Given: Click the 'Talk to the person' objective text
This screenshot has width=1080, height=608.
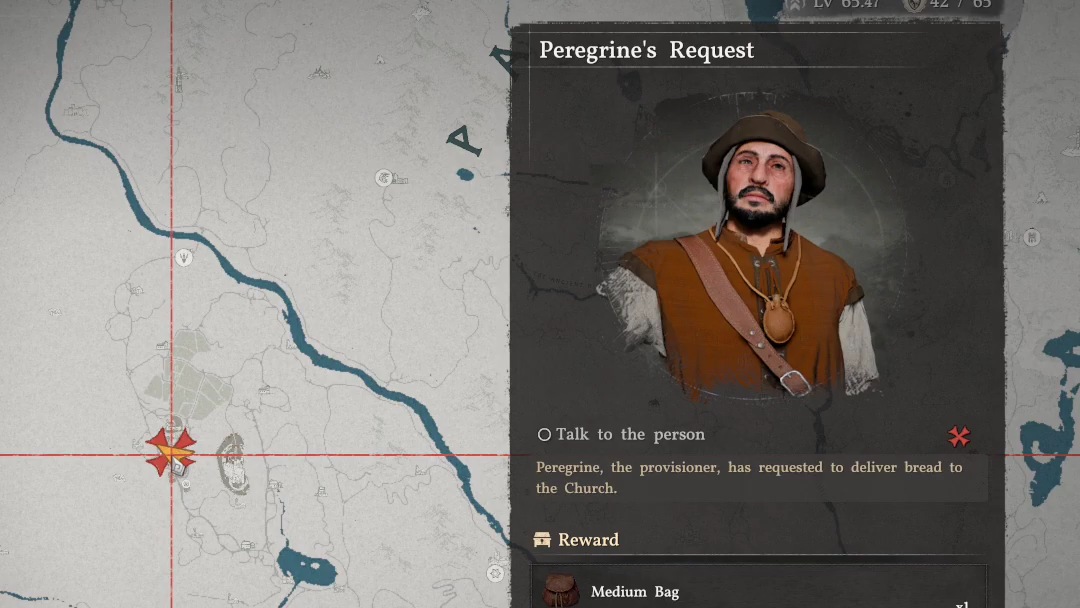Looking at the screenshot, I should [630, 434].
